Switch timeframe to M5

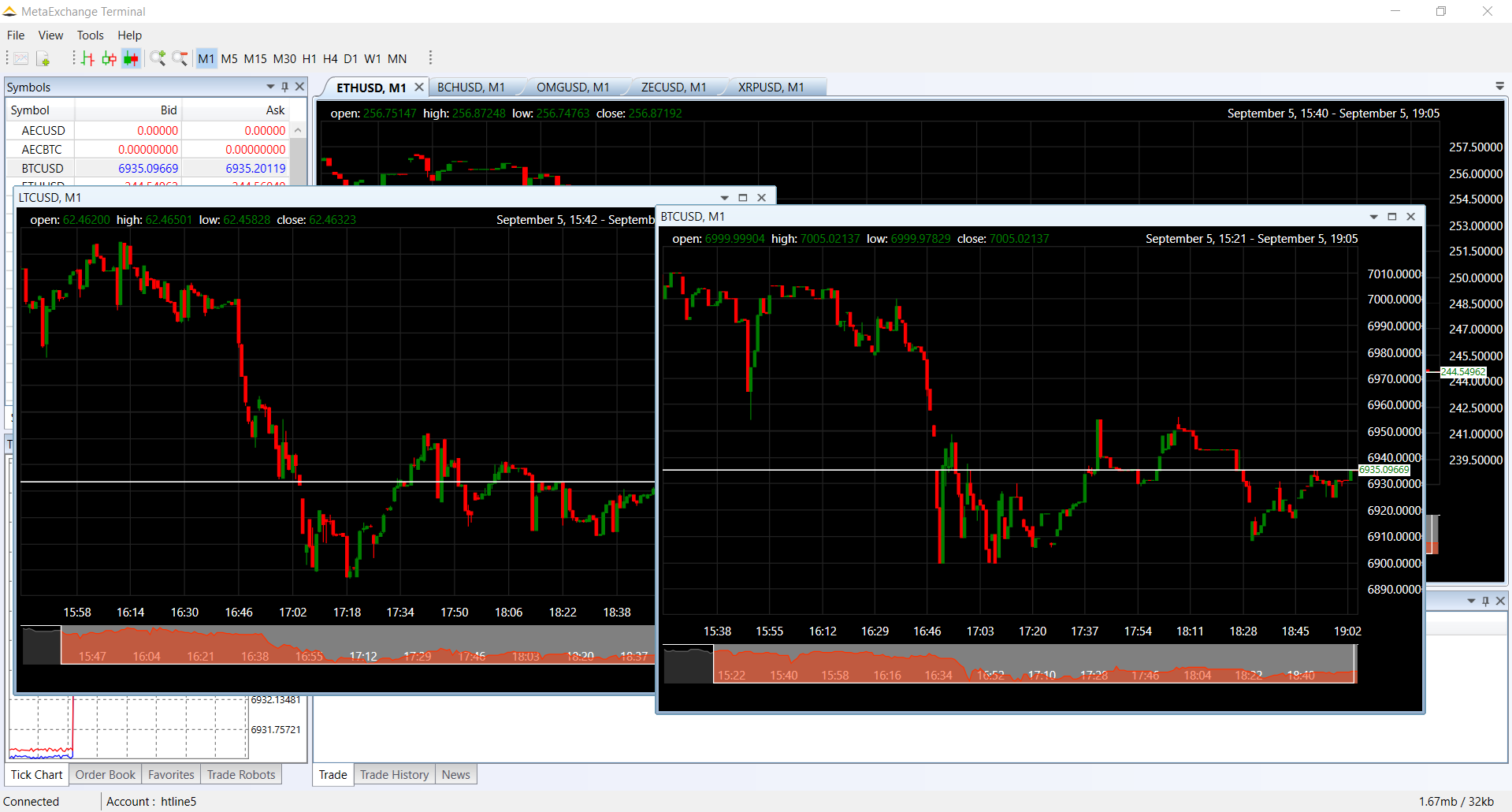pos(229,58)
